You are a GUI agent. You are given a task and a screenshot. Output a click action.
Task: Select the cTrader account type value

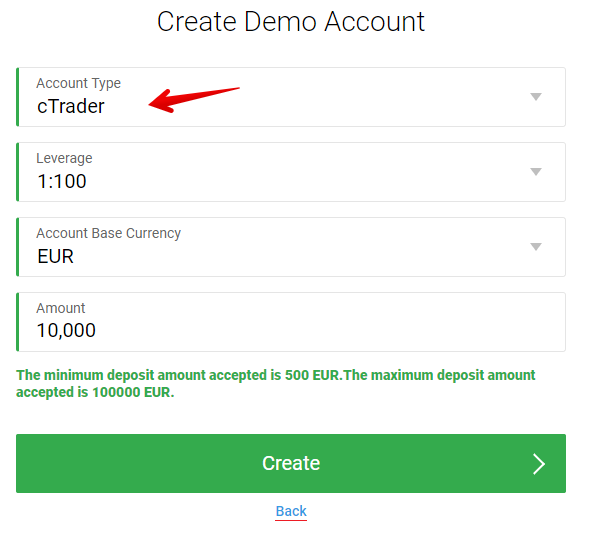71,106
